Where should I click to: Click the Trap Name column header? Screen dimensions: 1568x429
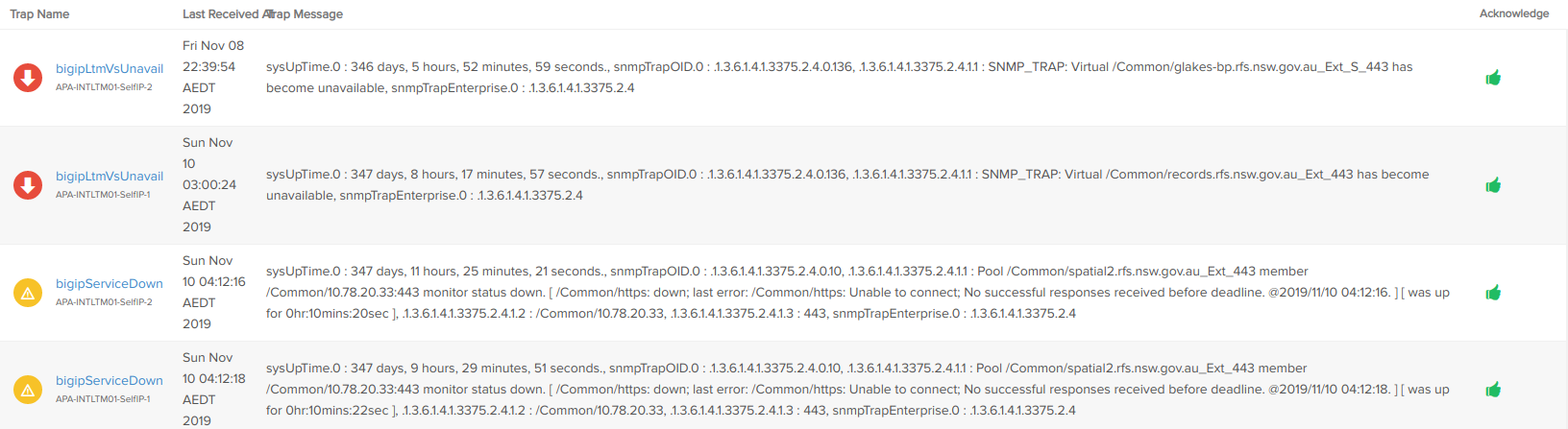(39, 14)
